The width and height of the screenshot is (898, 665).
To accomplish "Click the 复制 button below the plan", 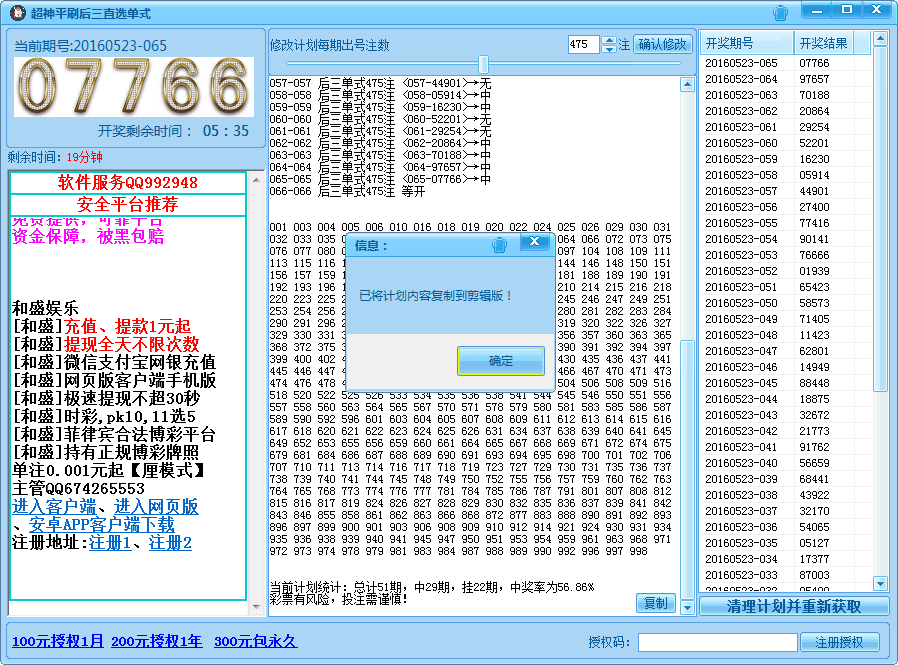I will click(655, 603).
